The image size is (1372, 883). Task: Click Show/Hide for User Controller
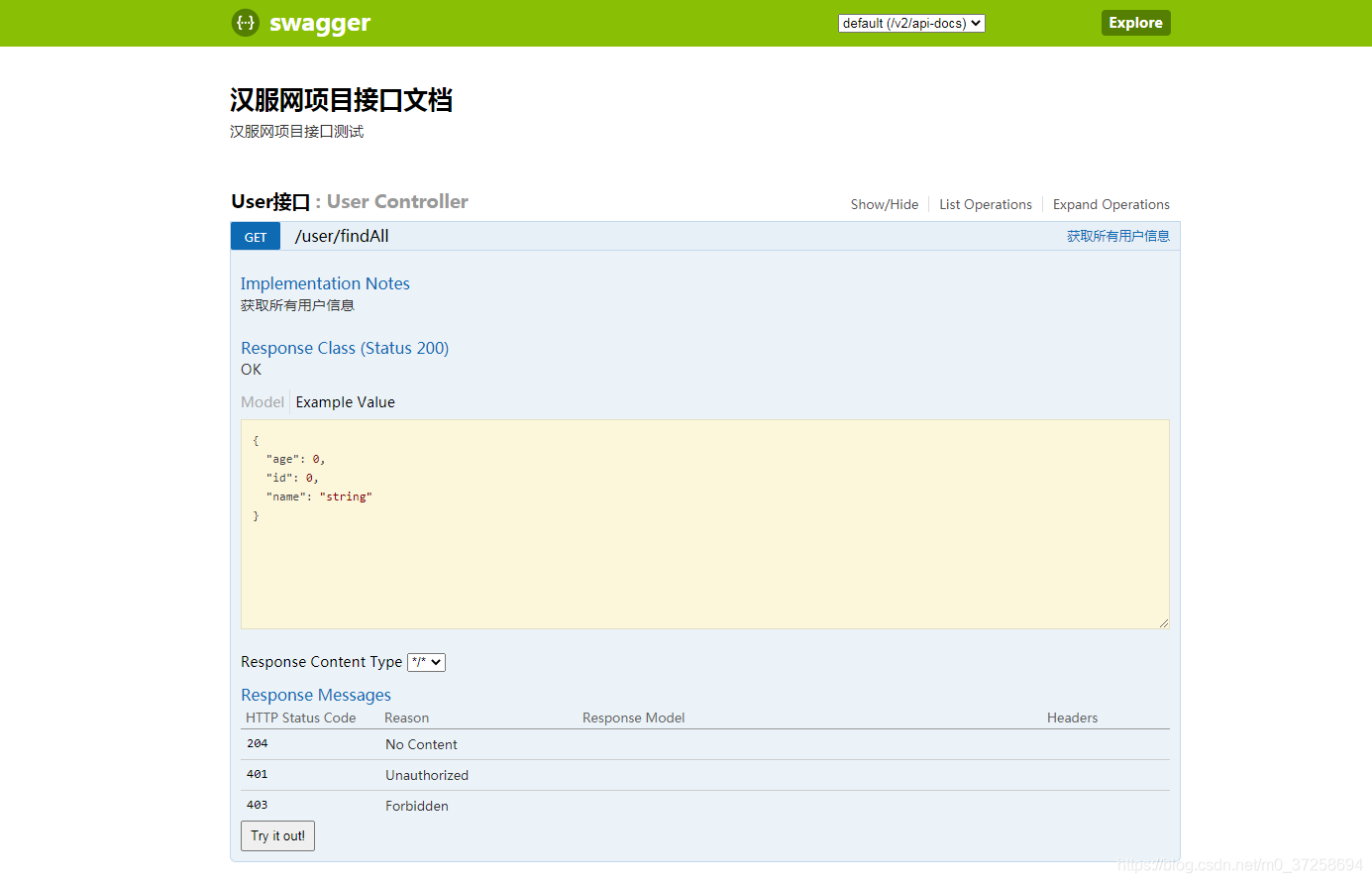tap(885, 204)
